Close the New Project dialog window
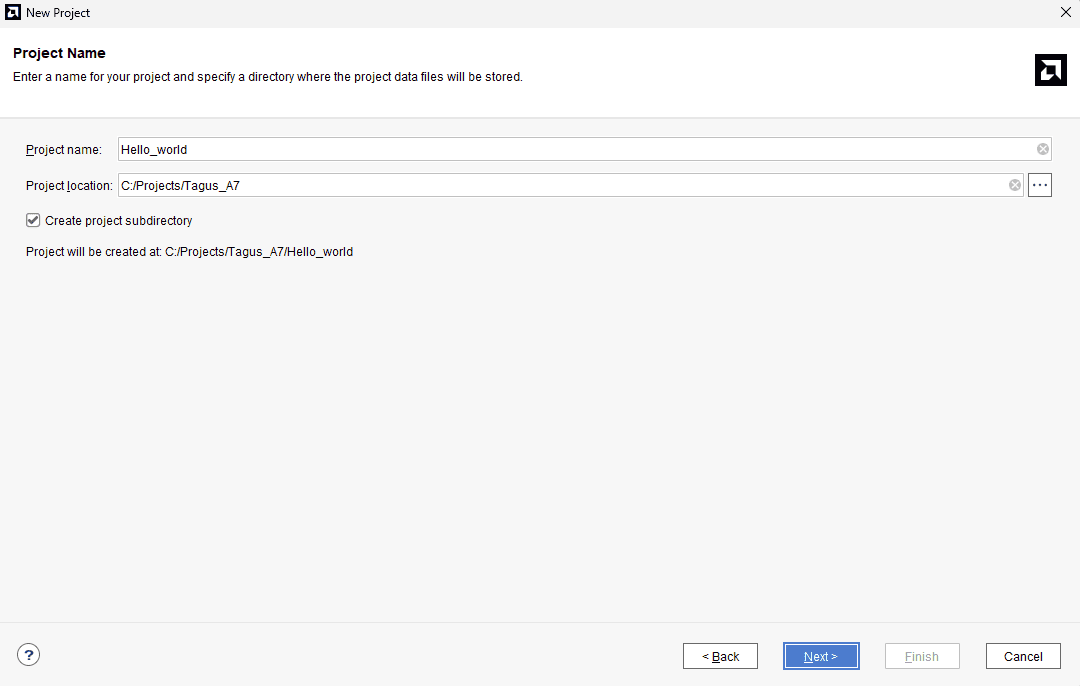Image resolution: width=1080 pixels, height=686 pixels. 1065,13
